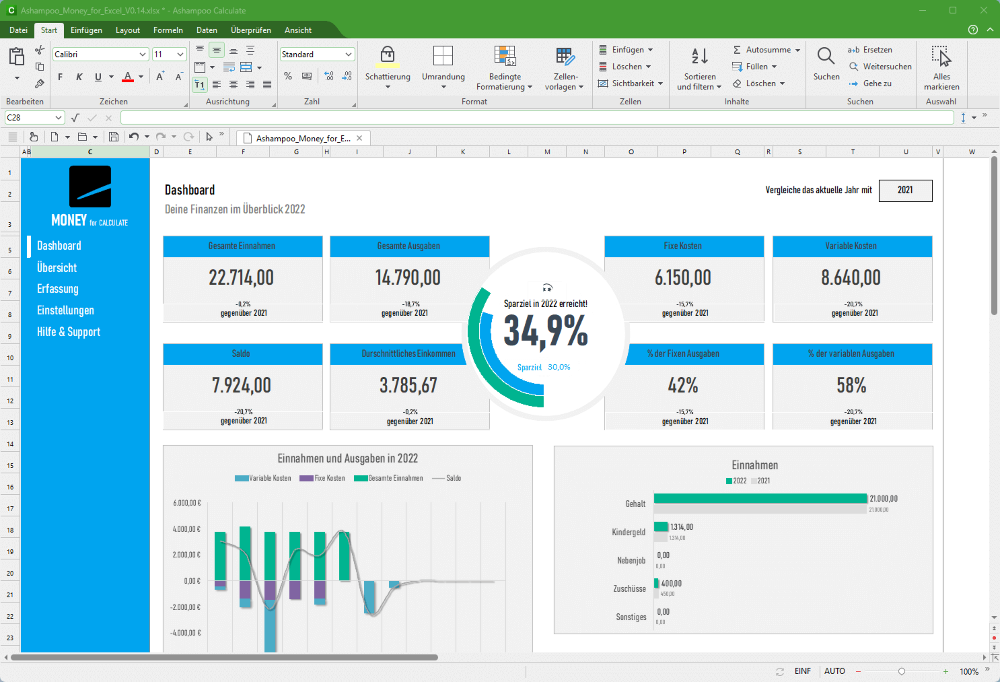Viewport: 1000px width, 682px height.
Task: Click the save icon in quick toolbar
Action: coord(114,137)
